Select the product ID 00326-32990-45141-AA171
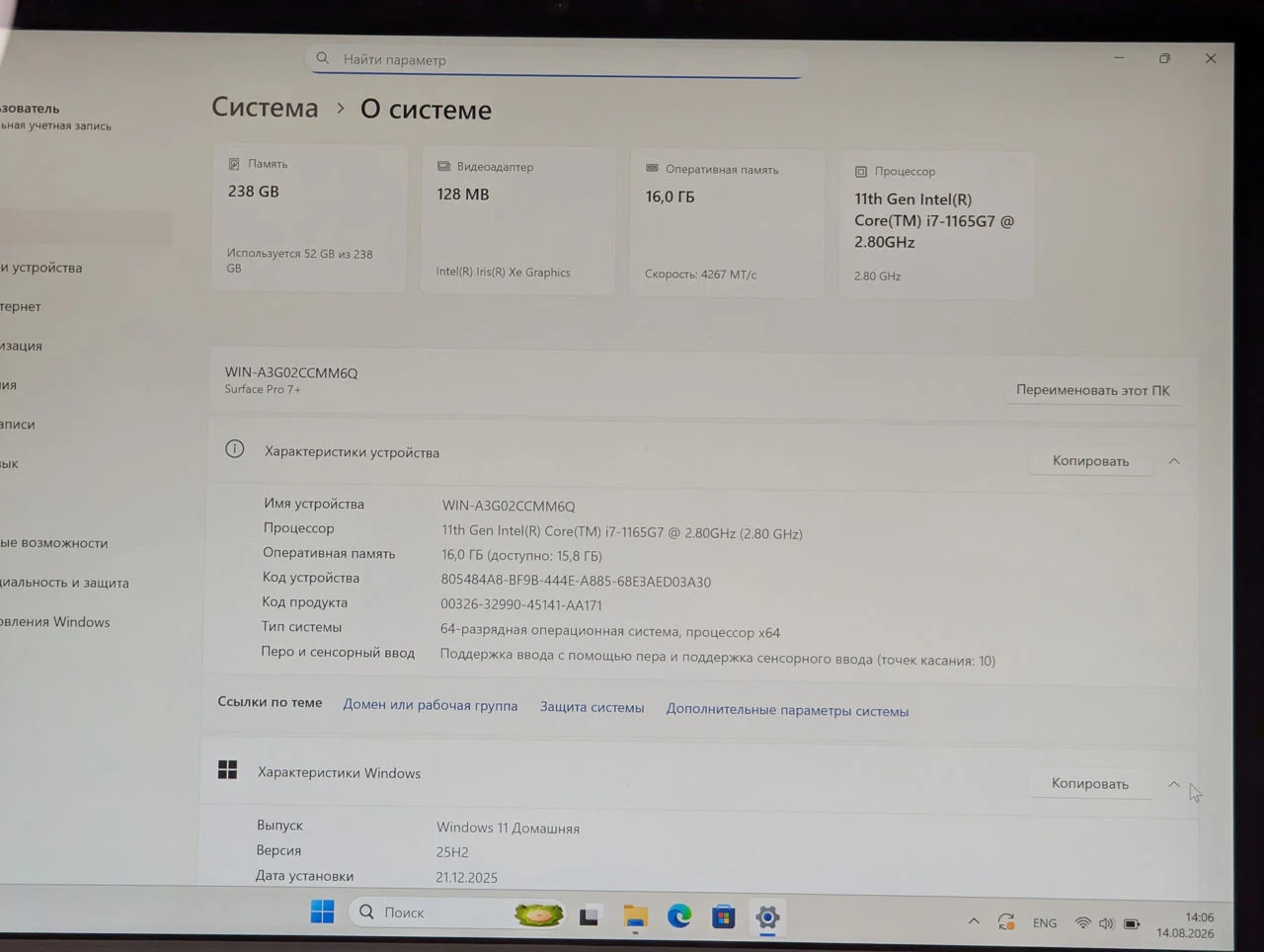Viewport: 1264px width, 952px height. pos(520,604)
